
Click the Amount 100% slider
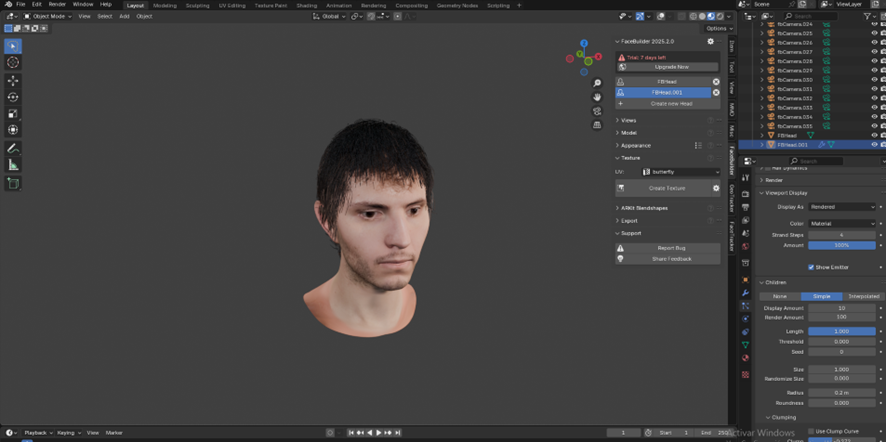841,245
